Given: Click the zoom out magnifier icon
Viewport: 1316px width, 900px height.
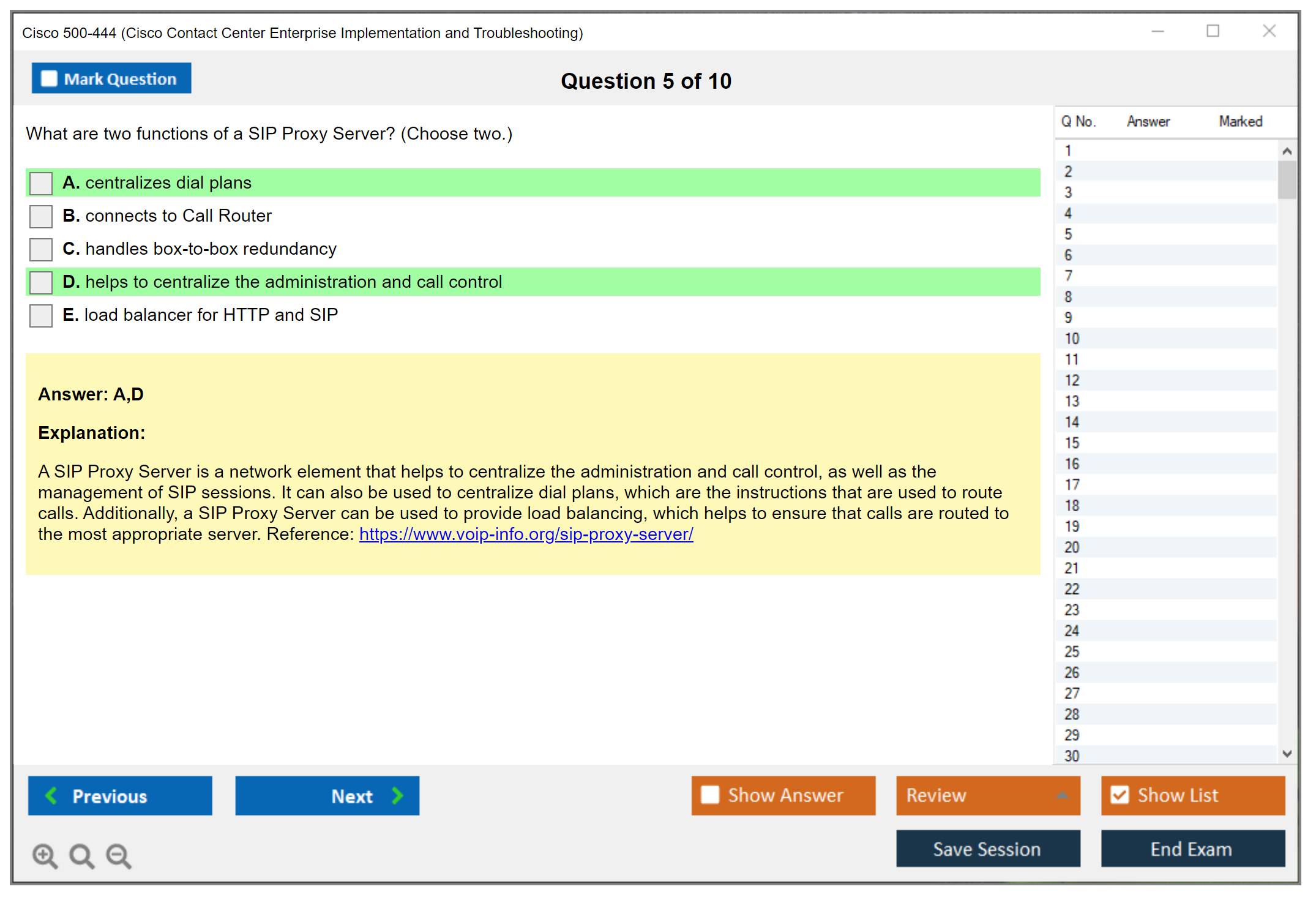Looking at the screenshot, I should coord(119,855).
